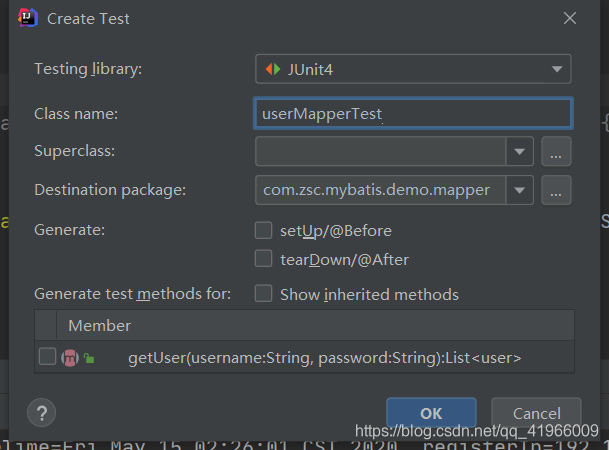609x450 pixels.
Task: Enable setUp/@Before generation
Action: point(263,230)
